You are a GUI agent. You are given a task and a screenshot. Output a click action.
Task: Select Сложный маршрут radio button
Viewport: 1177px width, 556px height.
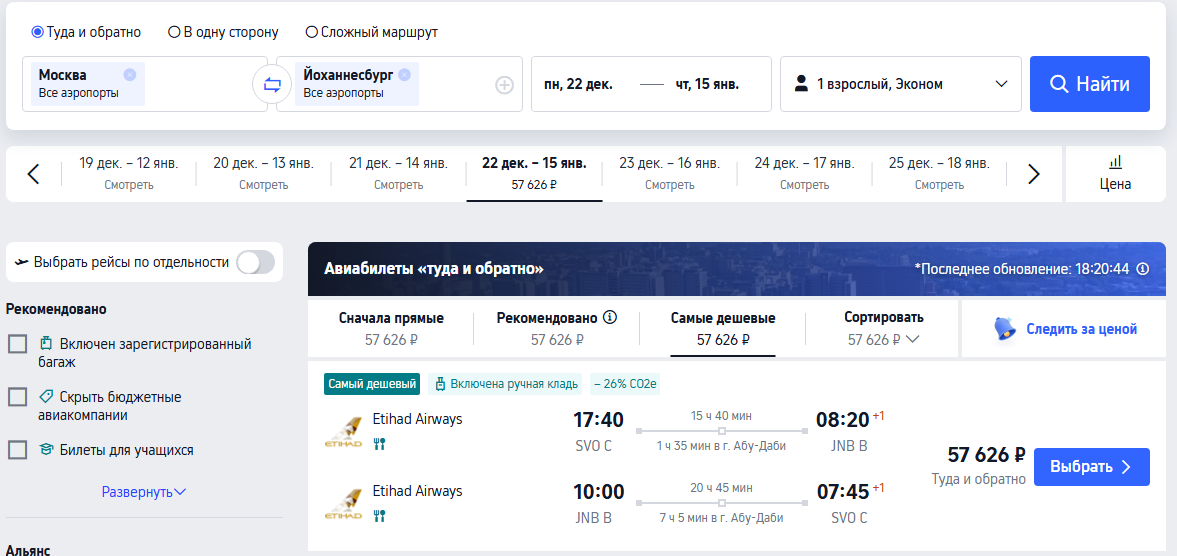coord(312,32)
